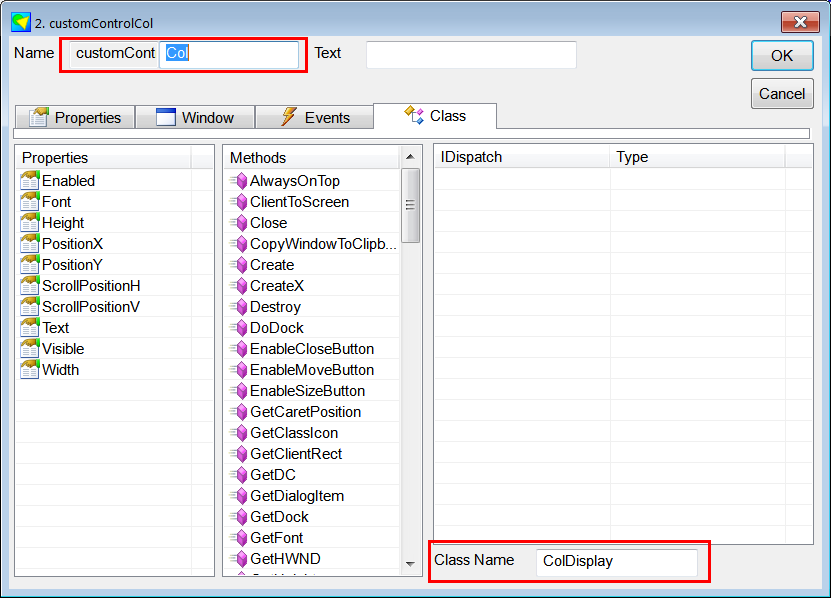Confirm with the OK button
Image resolution: width=831 pixels, height=598 pixels.
tap(782, 56)
